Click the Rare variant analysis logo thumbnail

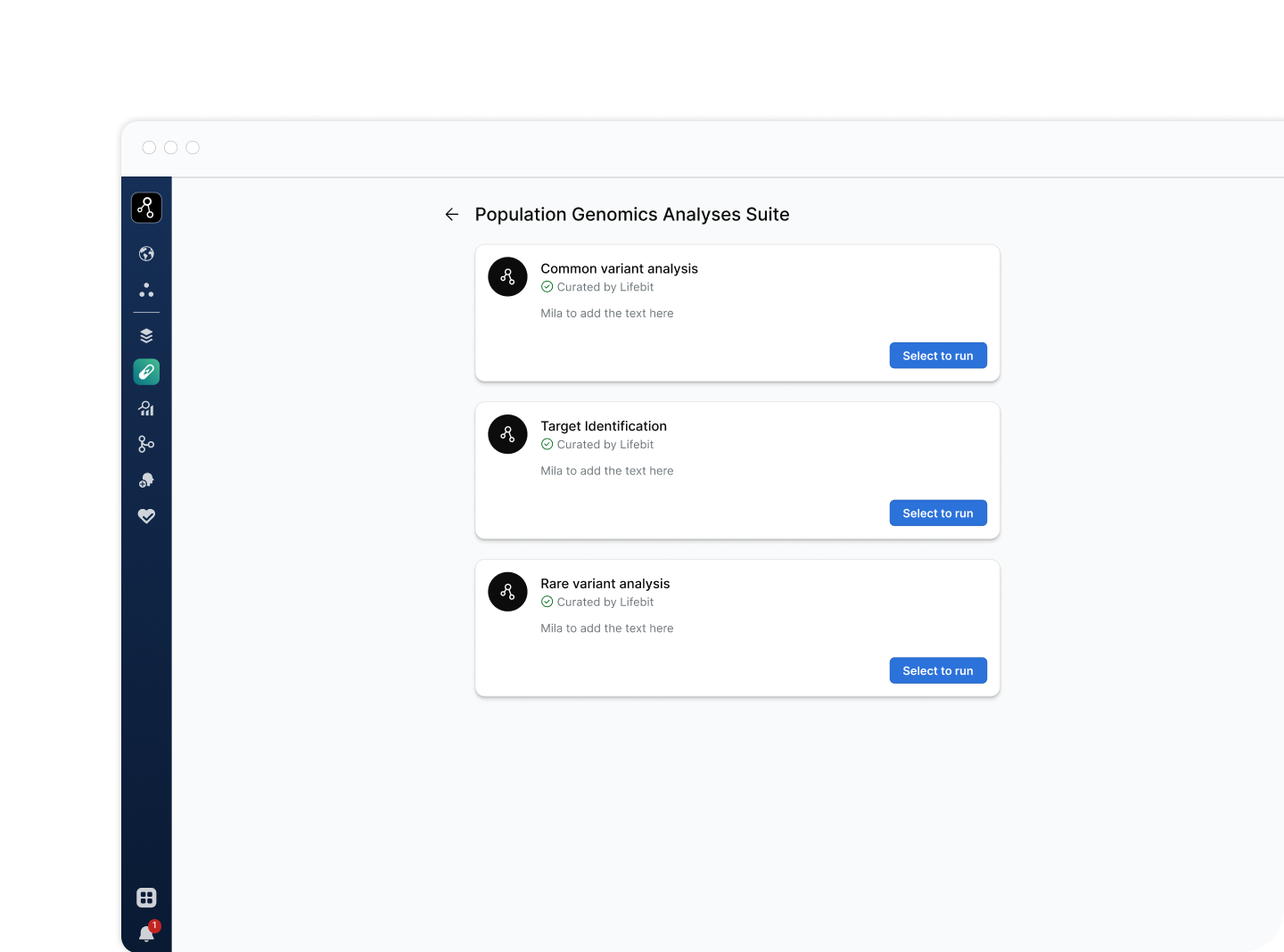(507, 592)
